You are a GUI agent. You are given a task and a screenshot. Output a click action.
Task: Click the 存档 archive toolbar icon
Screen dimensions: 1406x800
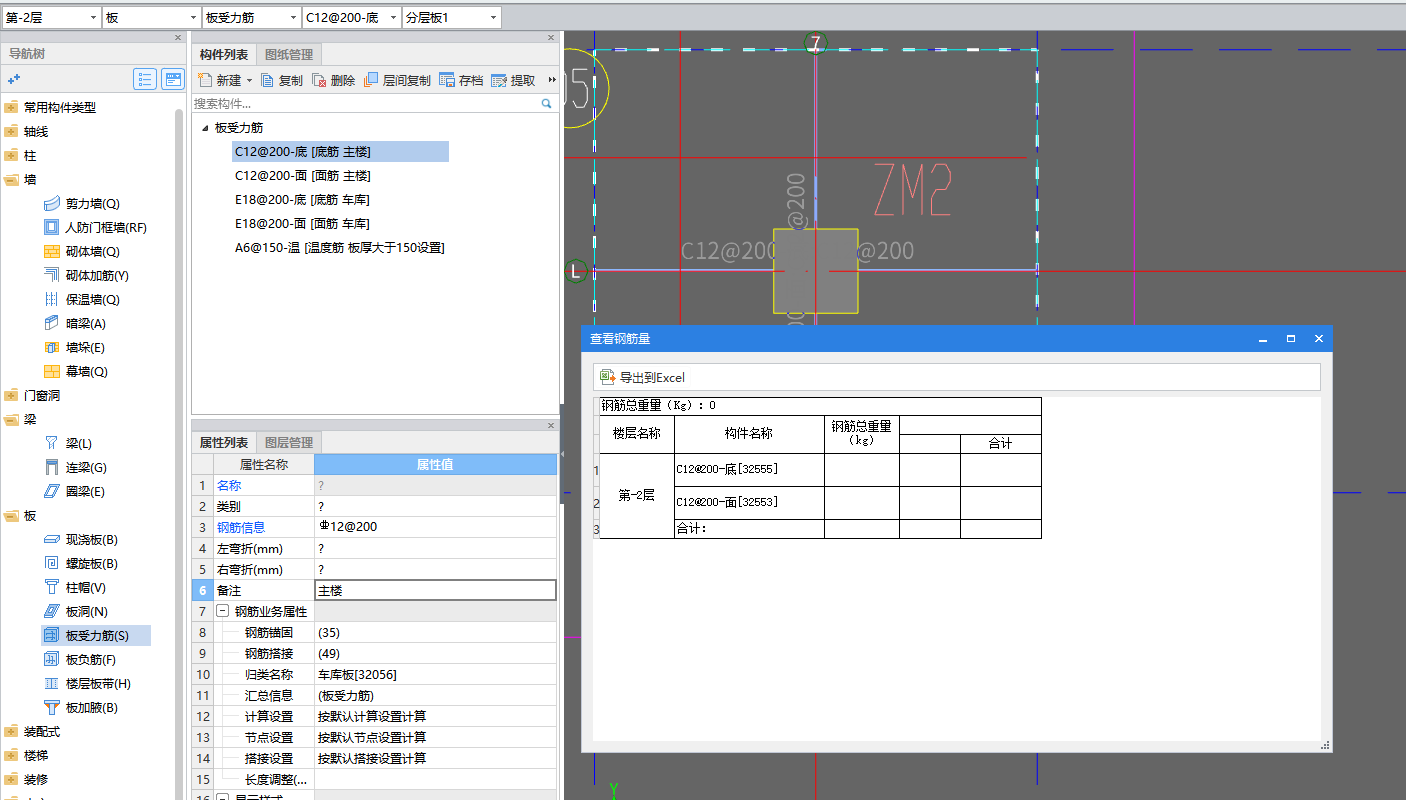pos(447,80)
